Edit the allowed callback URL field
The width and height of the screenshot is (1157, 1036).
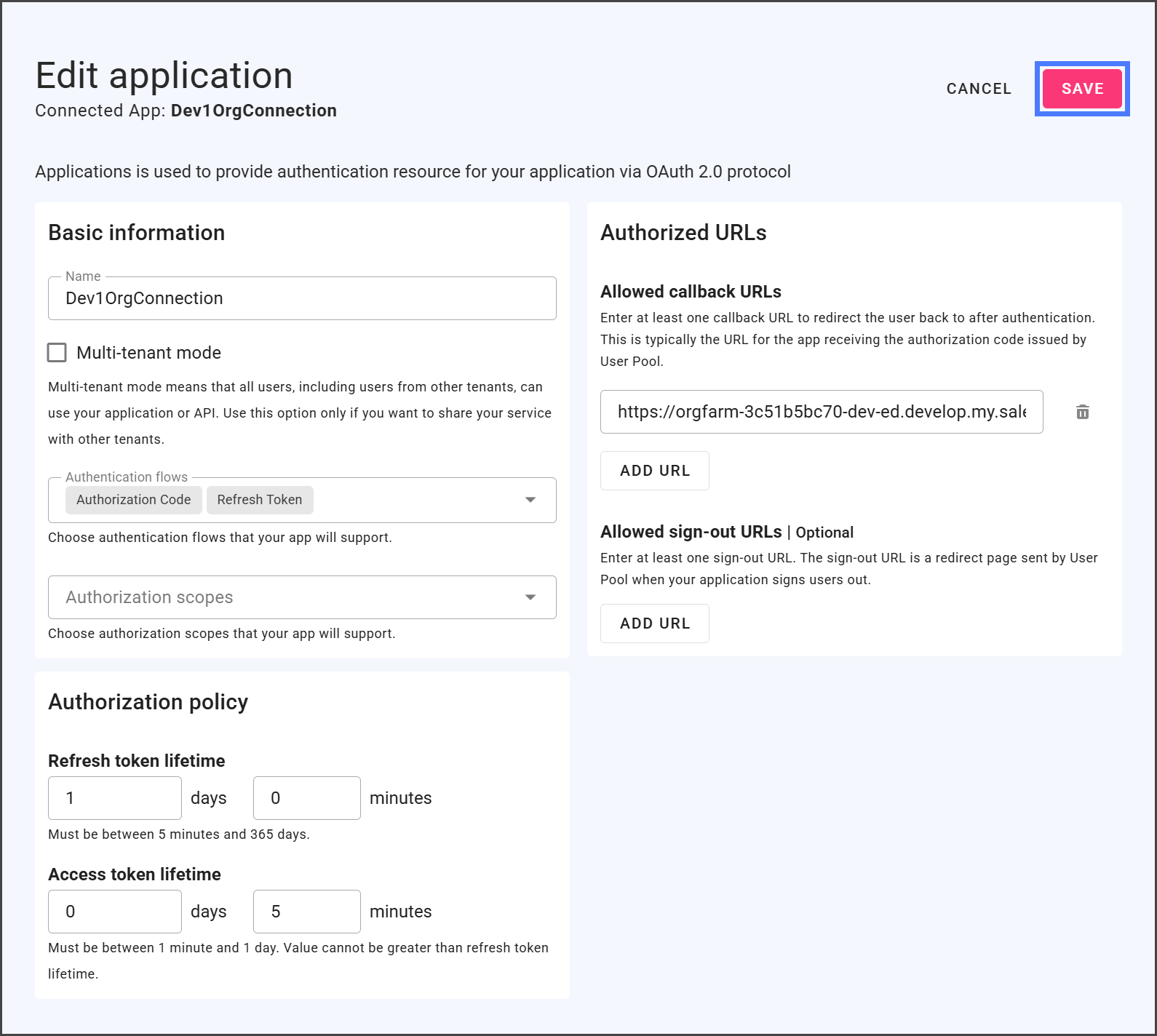[821, 412]
